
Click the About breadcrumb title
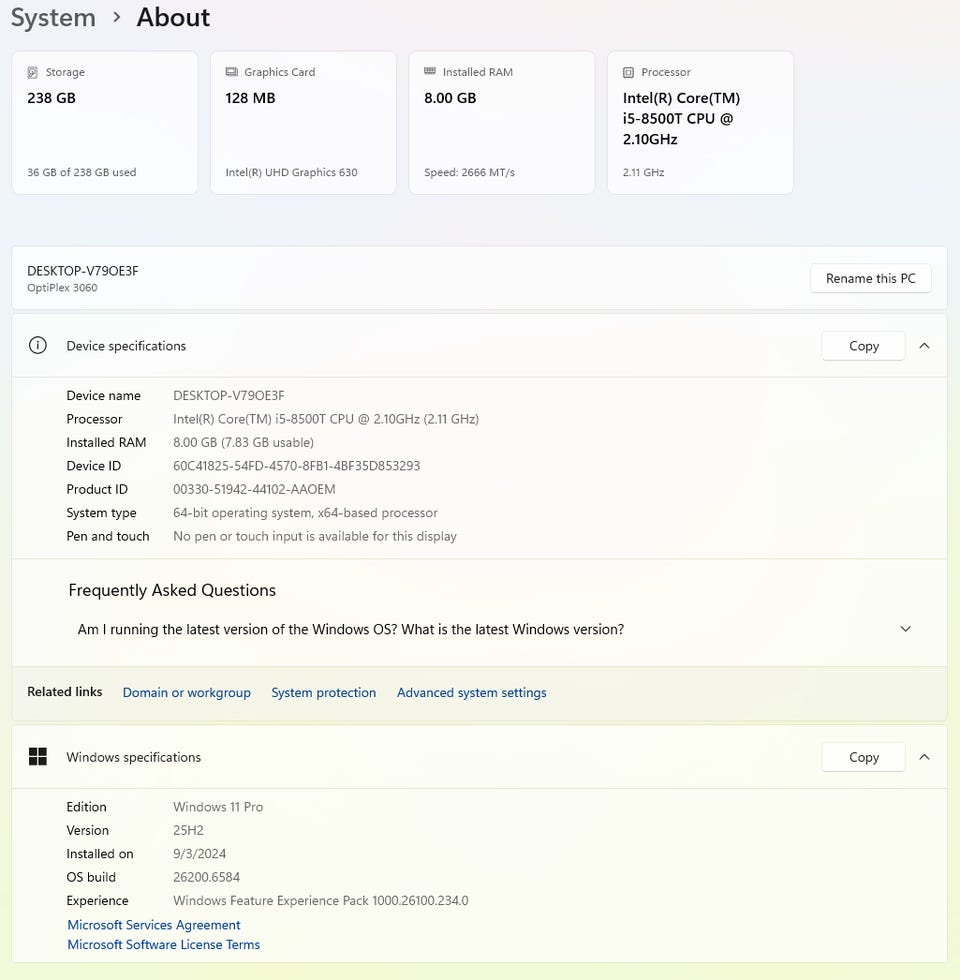pyautogui.click(x=173, y=18)
